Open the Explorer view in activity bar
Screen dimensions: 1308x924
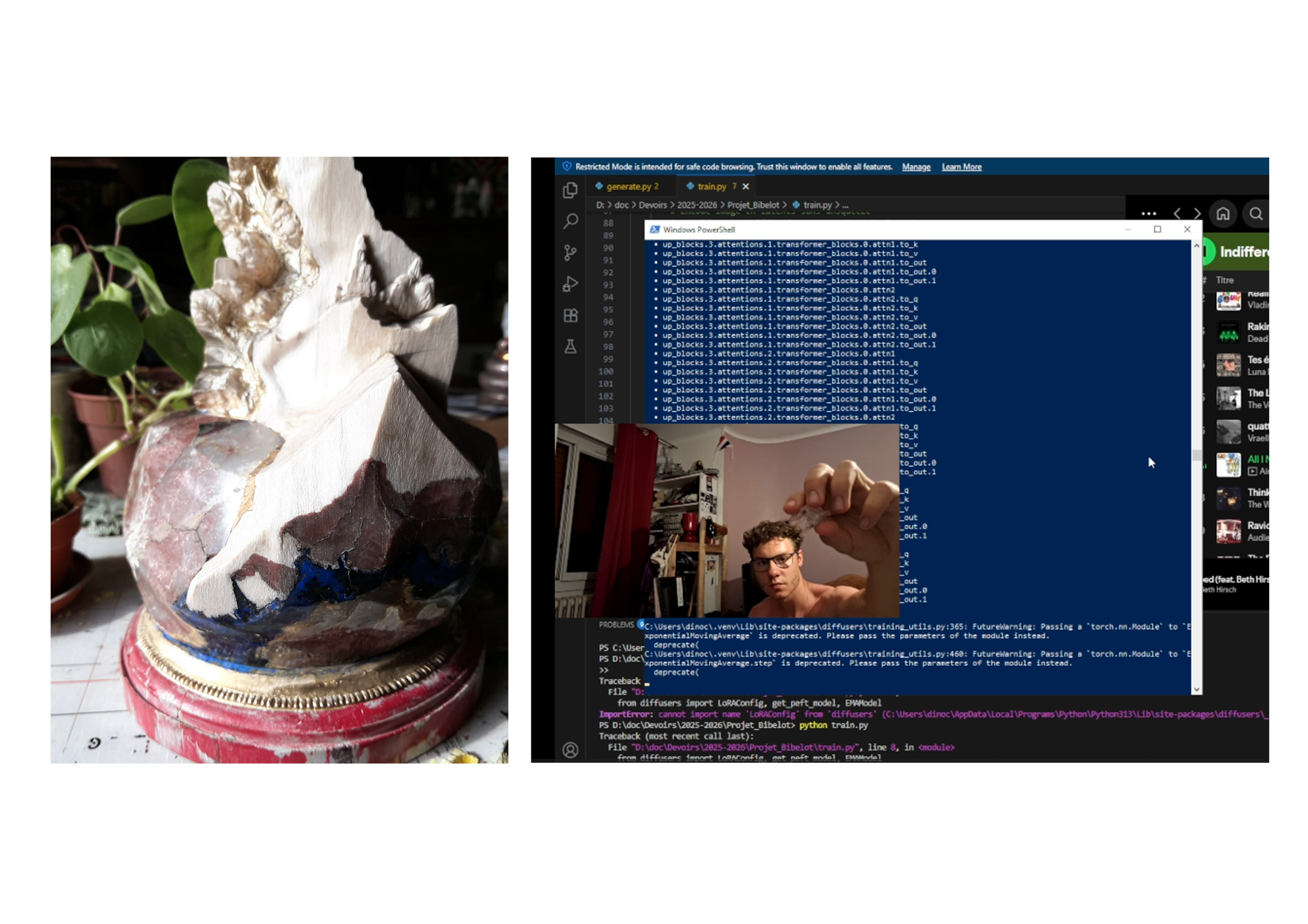pyautogui.click(x=570, y=190)
